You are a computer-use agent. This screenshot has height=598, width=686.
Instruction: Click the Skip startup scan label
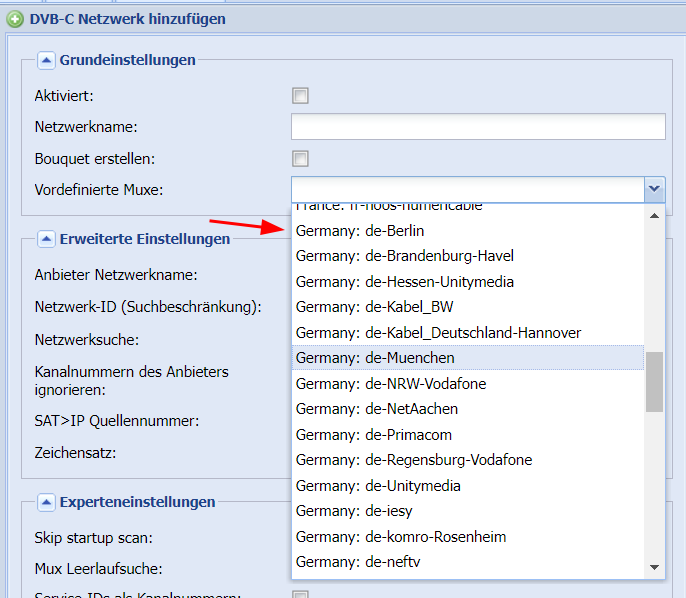pos(94,538)
